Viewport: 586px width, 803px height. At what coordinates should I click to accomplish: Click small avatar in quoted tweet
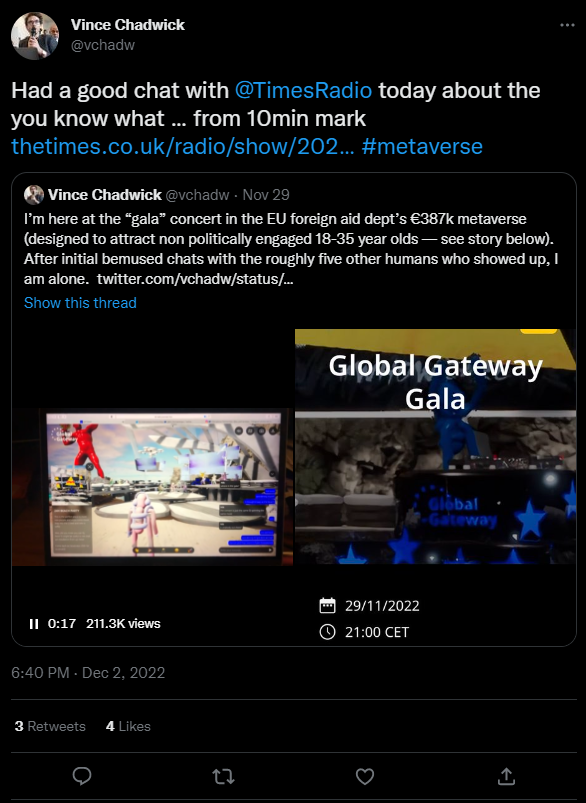click(x=34, y=195)
